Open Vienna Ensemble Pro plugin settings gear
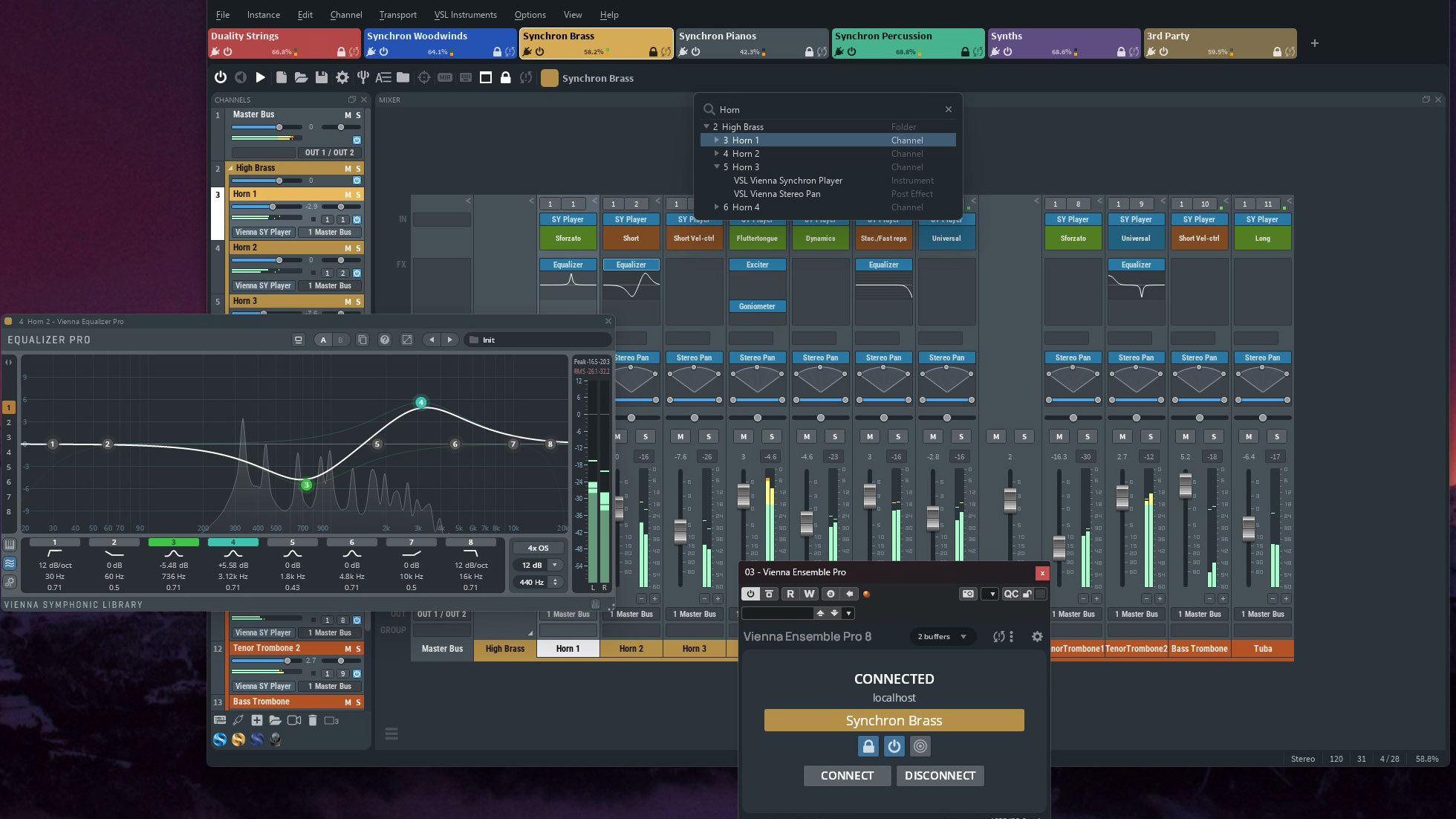This screenshot has width=1456, height=819. coord(1037,636)
